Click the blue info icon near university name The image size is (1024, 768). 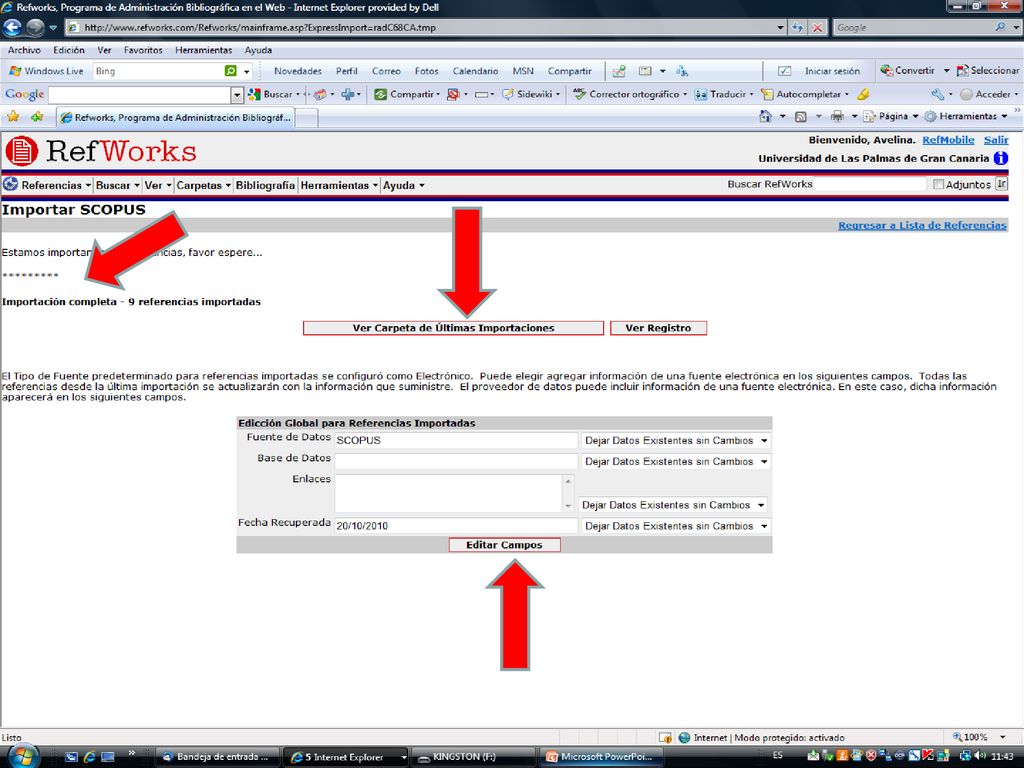pos(1000,158)
